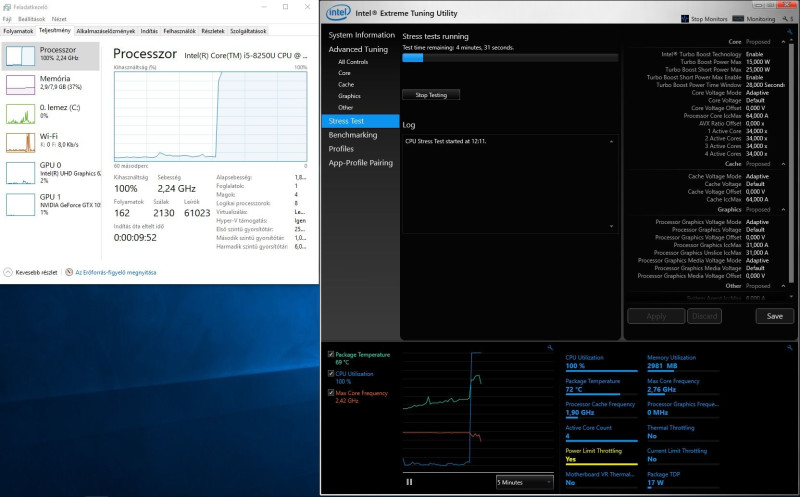Open App-Profile Pairing in XTU sidebar
Viewport: 800px width, 497px height.
tap(361, 163)
